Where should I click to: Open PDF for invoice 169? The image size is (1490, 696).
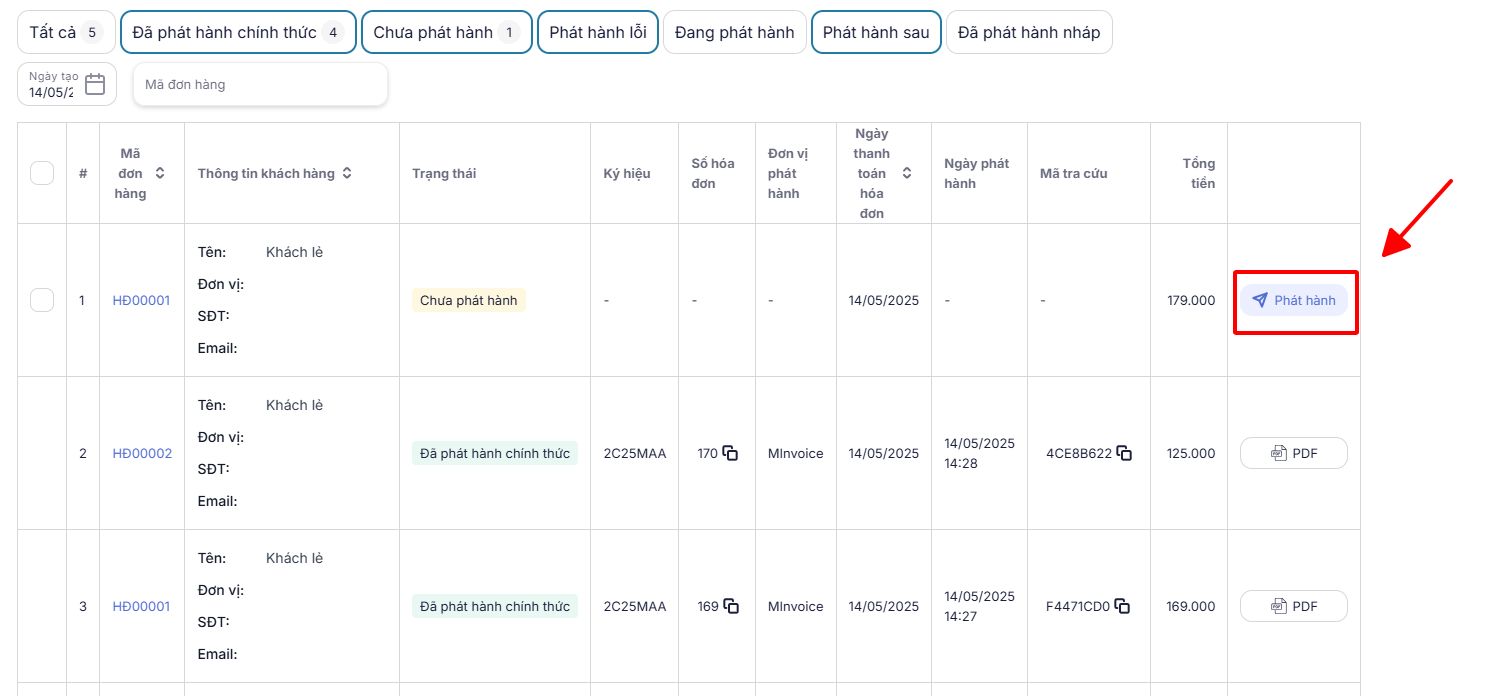coord(1294,606)
